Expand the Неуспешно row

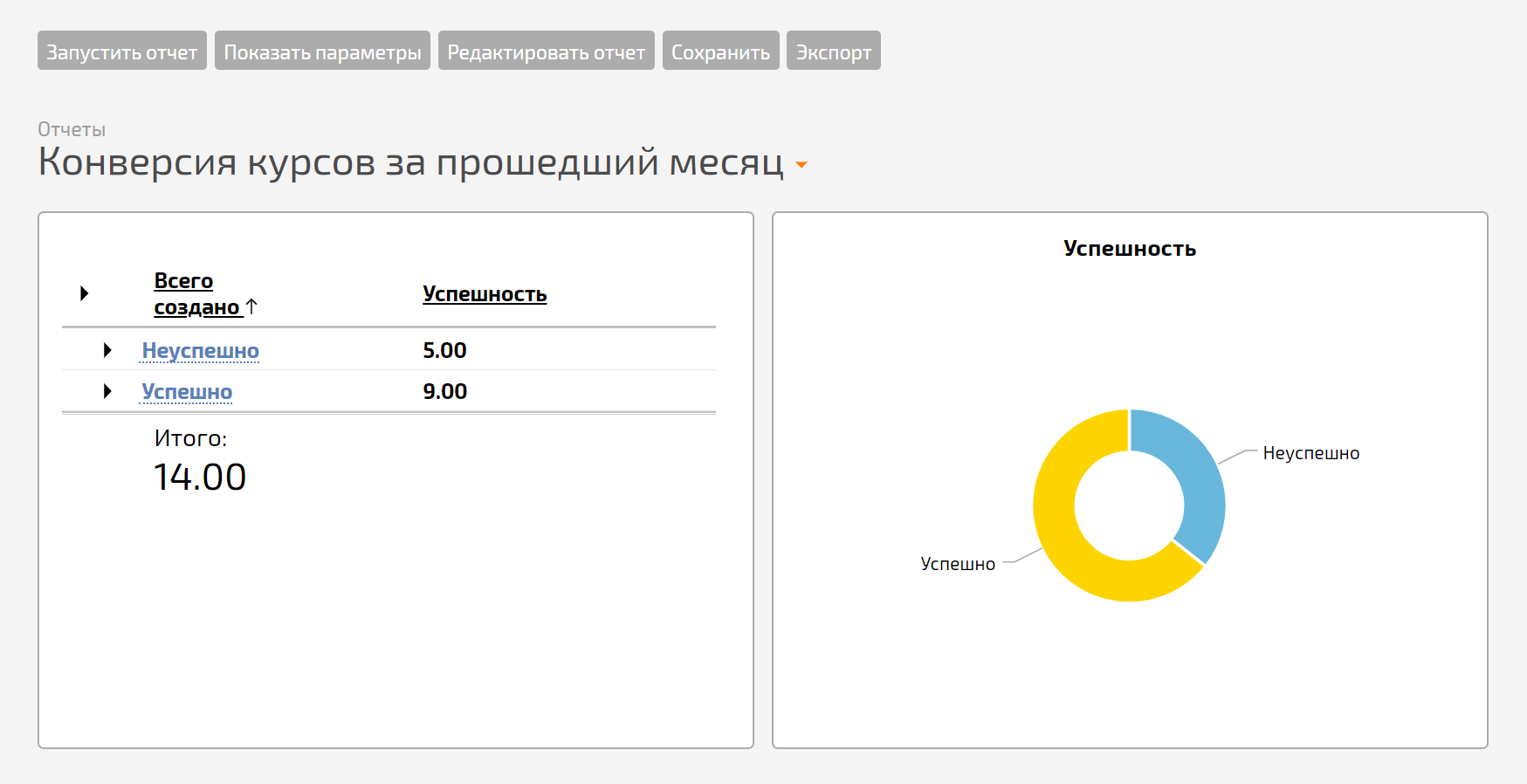point(107,350)
